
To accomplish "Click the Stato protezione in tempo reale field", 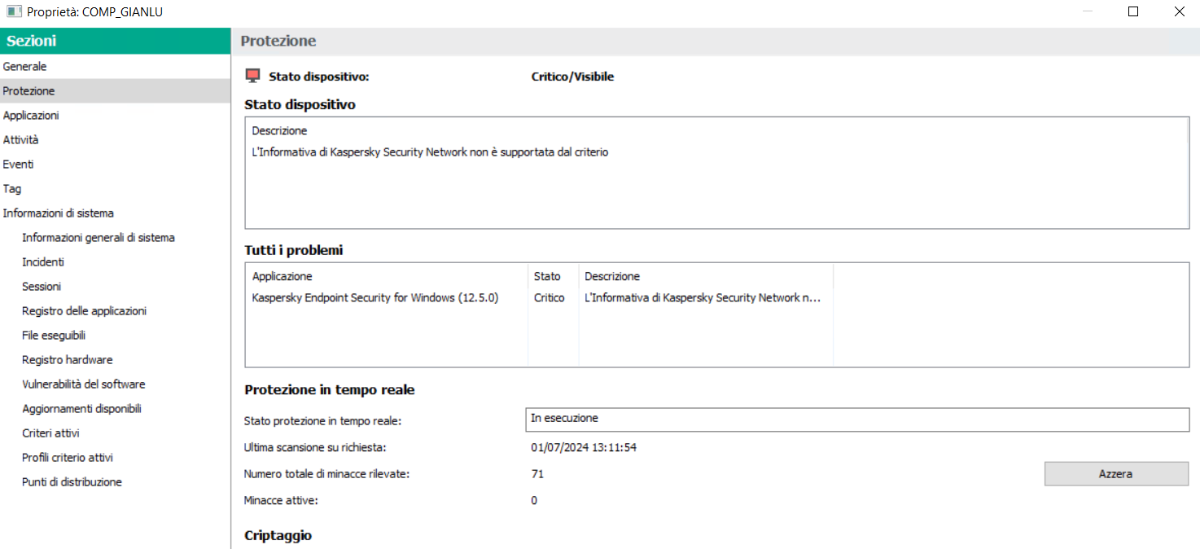I will [857, 419].
